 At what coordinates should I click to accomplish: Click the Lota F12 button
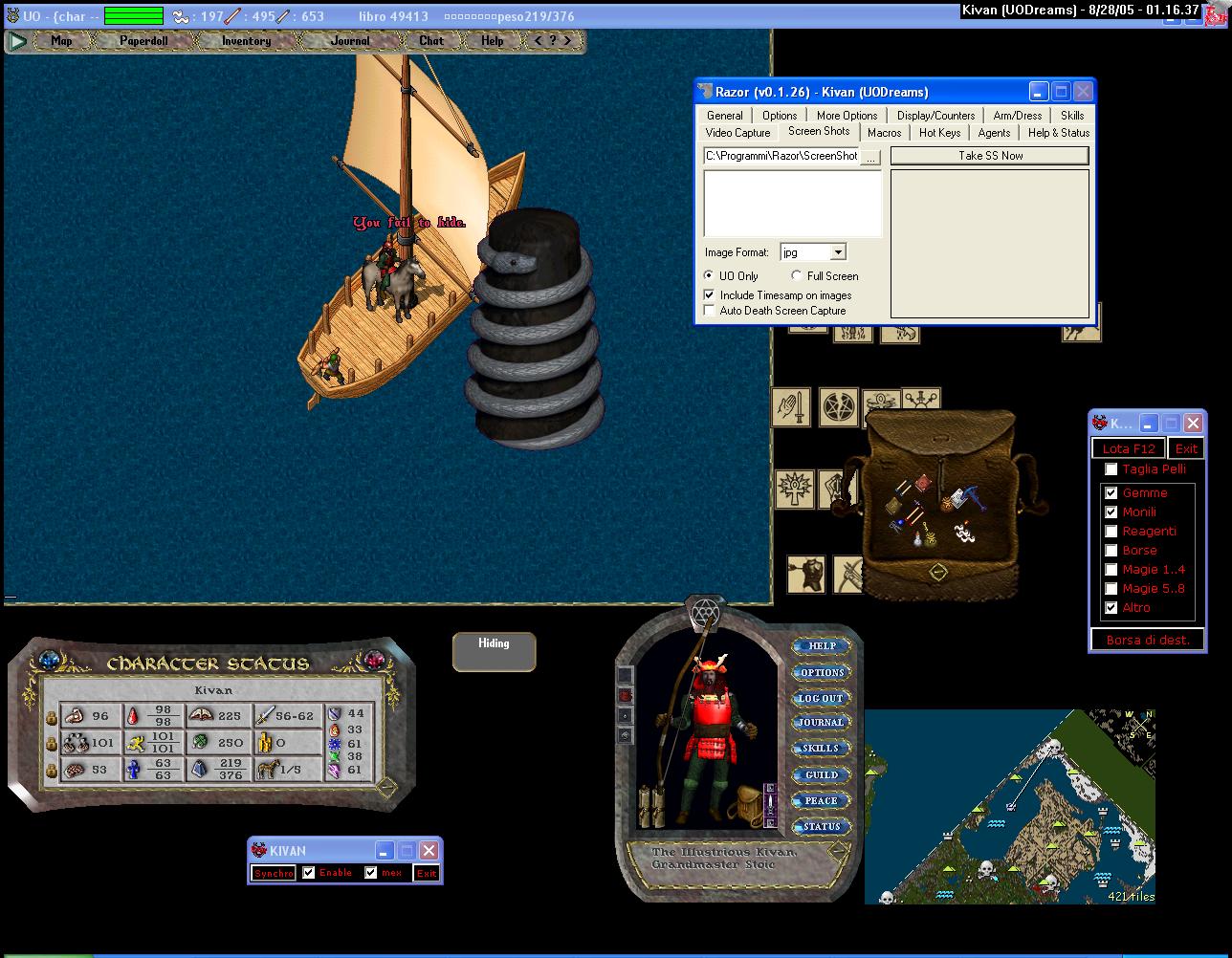1129,448
